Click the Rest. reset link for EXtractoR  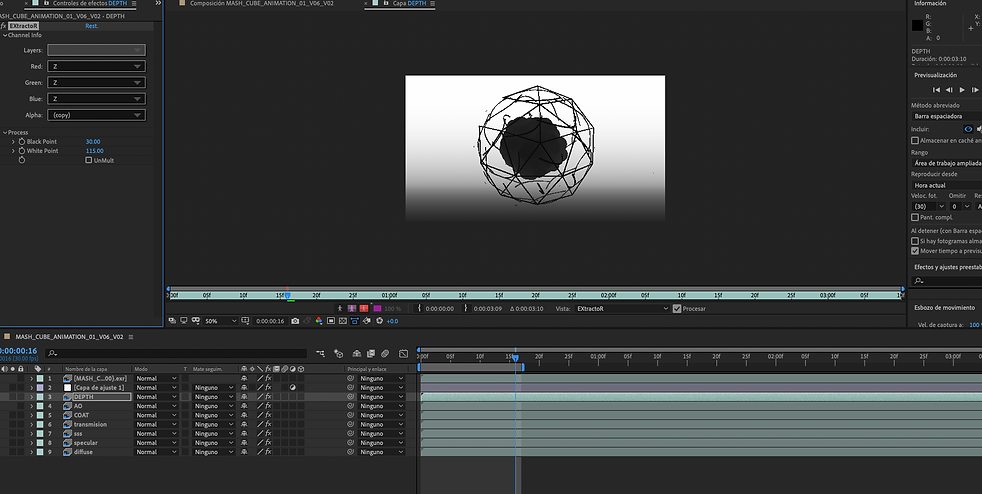(91, 26)
